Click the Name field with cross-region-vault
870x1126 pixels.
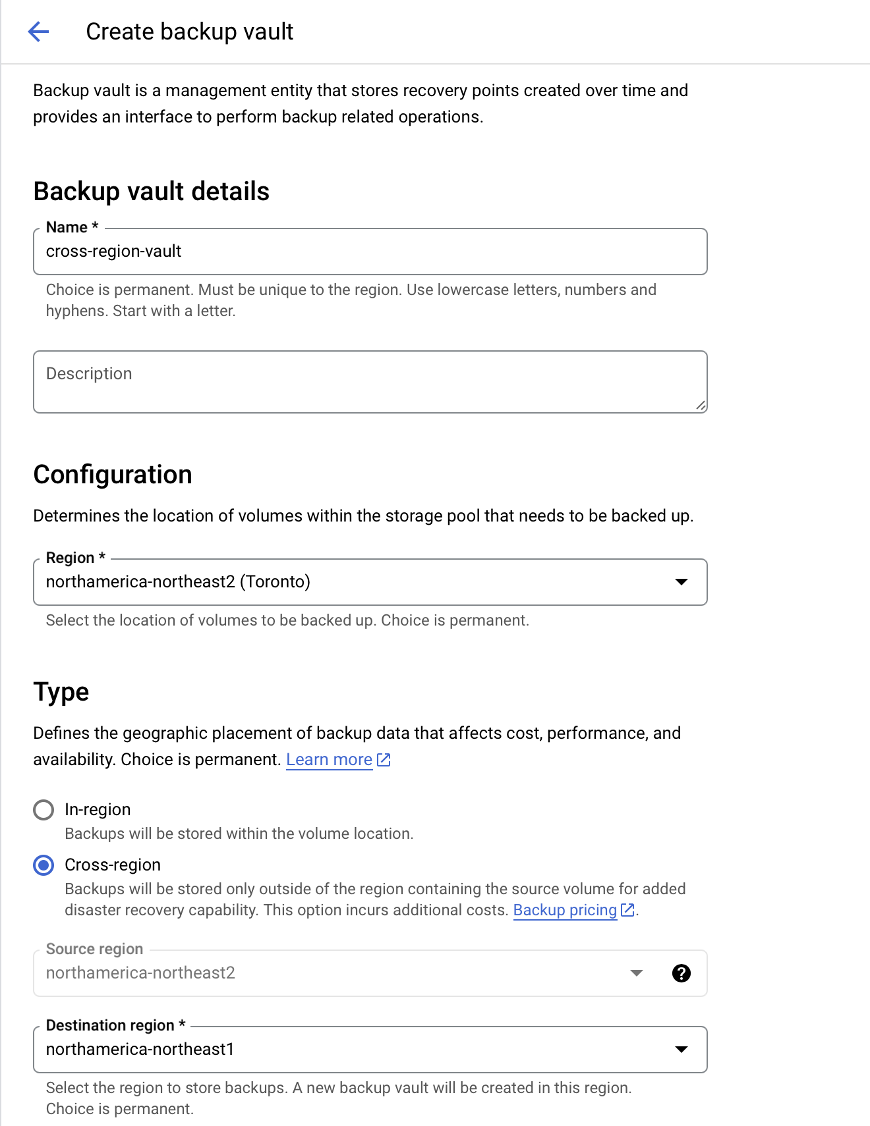pyautogui.click(x=370, y=251)
